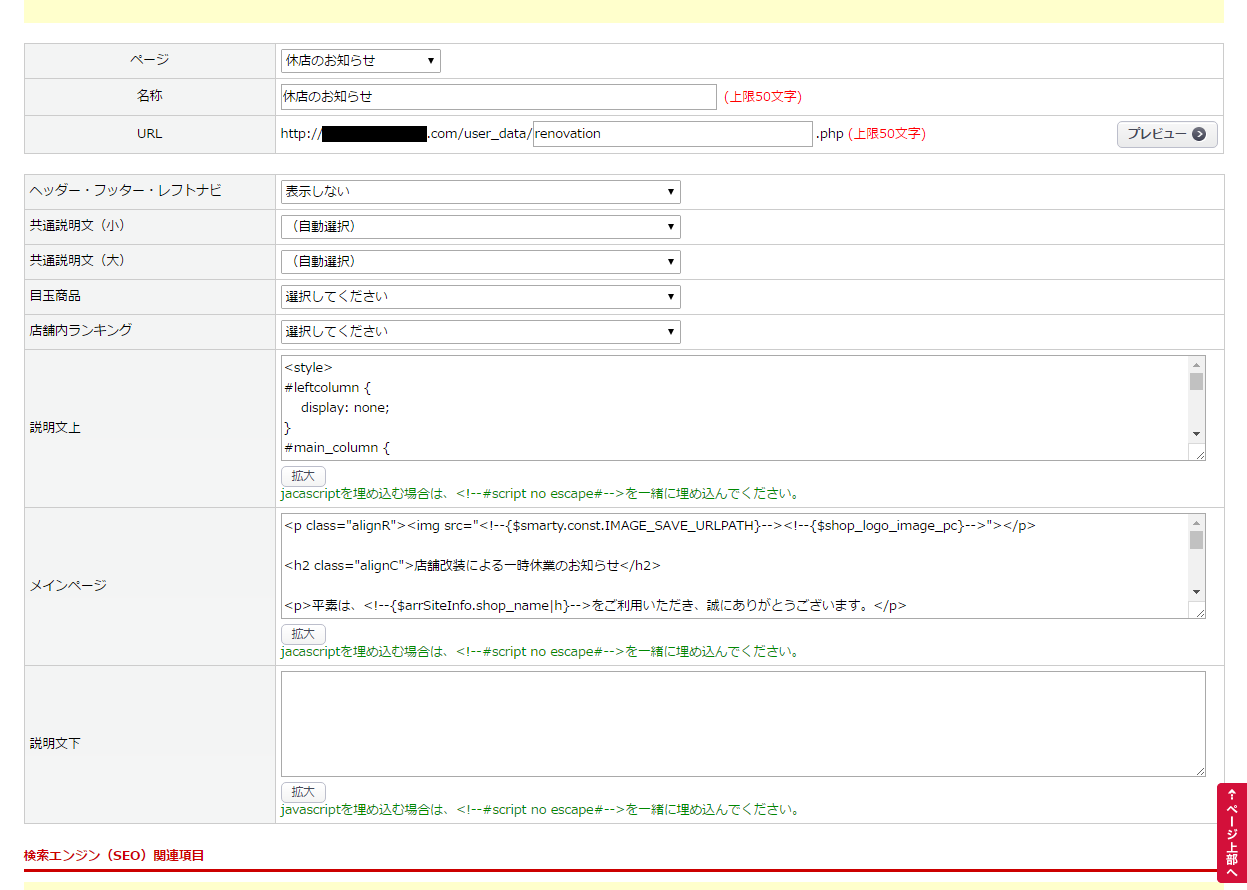
Task: Click scroll-up arrow in 説明文上 textarea
Action: click(1196, 365)
